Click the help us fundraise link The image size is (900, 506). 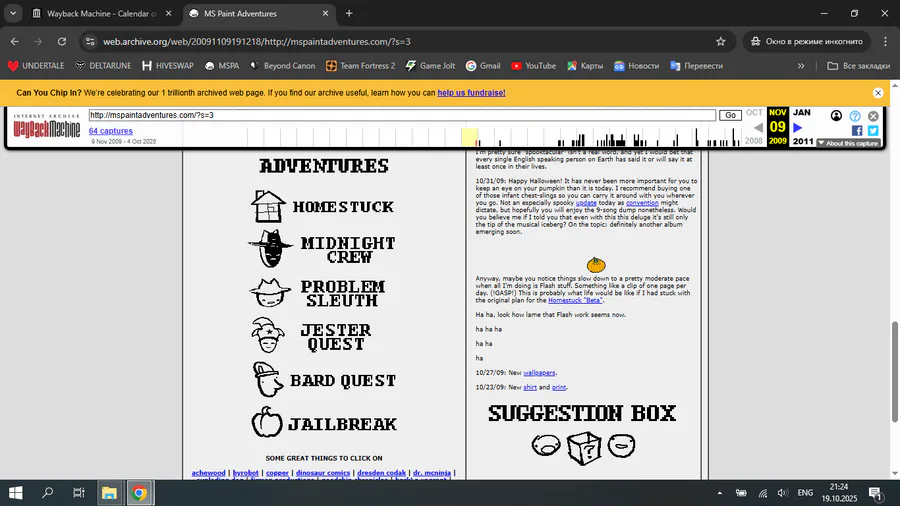point(471,93)
